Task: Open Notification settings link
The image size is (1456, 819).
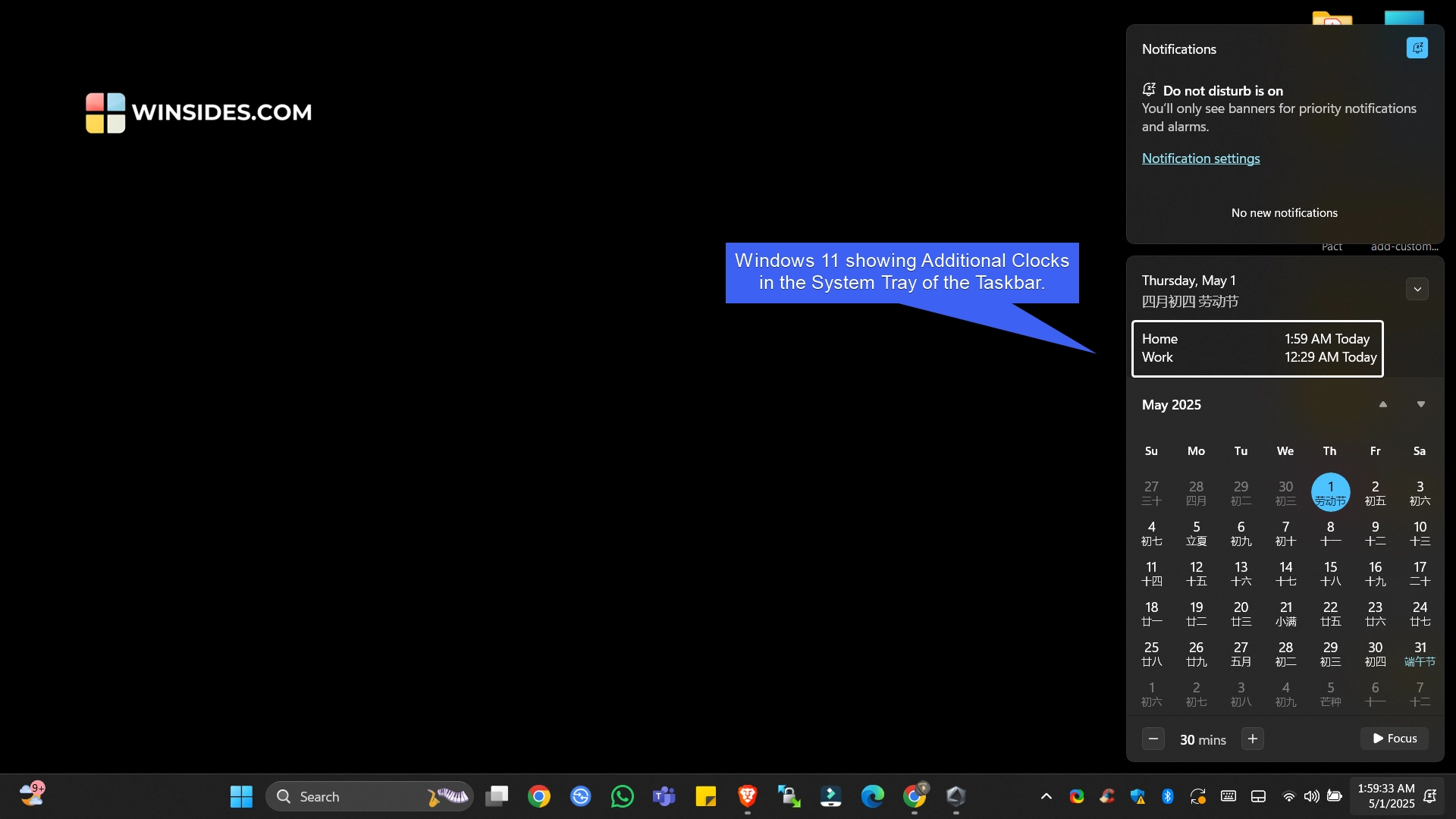Action: (x=1200, y=158)
